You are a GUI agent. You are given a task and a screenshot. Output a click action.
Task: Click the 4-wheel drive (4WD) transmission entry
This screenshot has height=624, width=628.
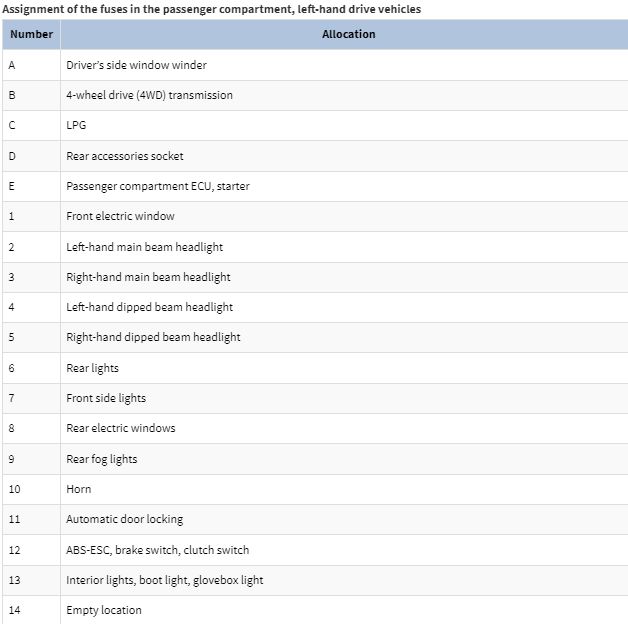click(x=149, y=95)
